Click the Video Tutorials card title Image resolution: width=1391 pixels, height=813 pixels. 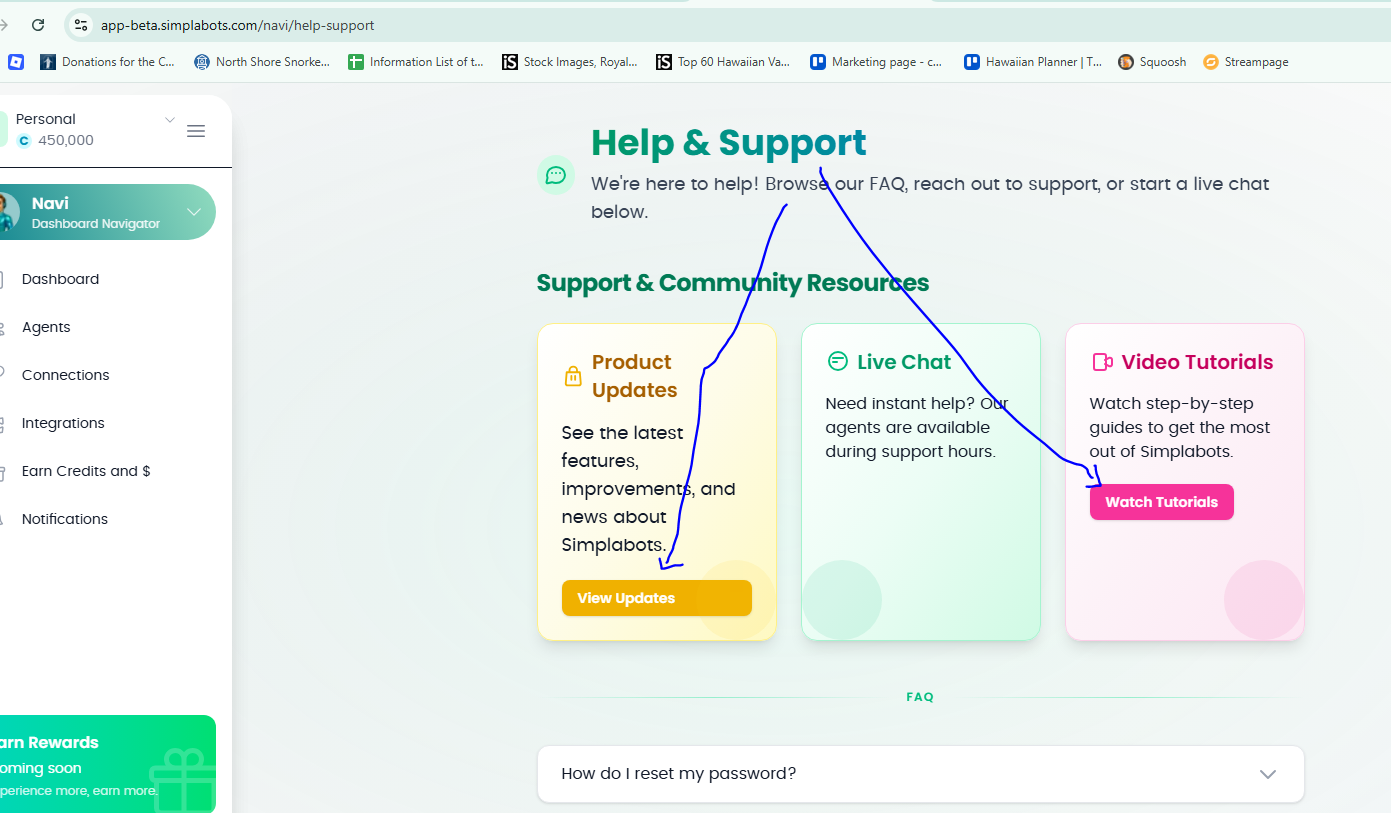tap(1197, 362)
